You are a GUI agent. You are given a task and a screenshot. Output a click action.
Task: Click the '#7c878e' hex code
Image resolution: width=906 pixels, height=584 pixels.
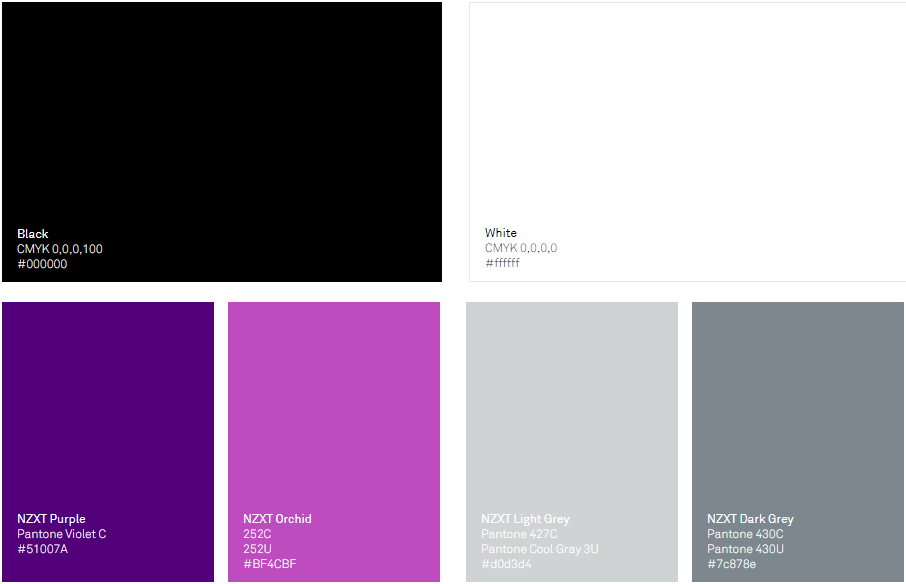coord(732,564)
